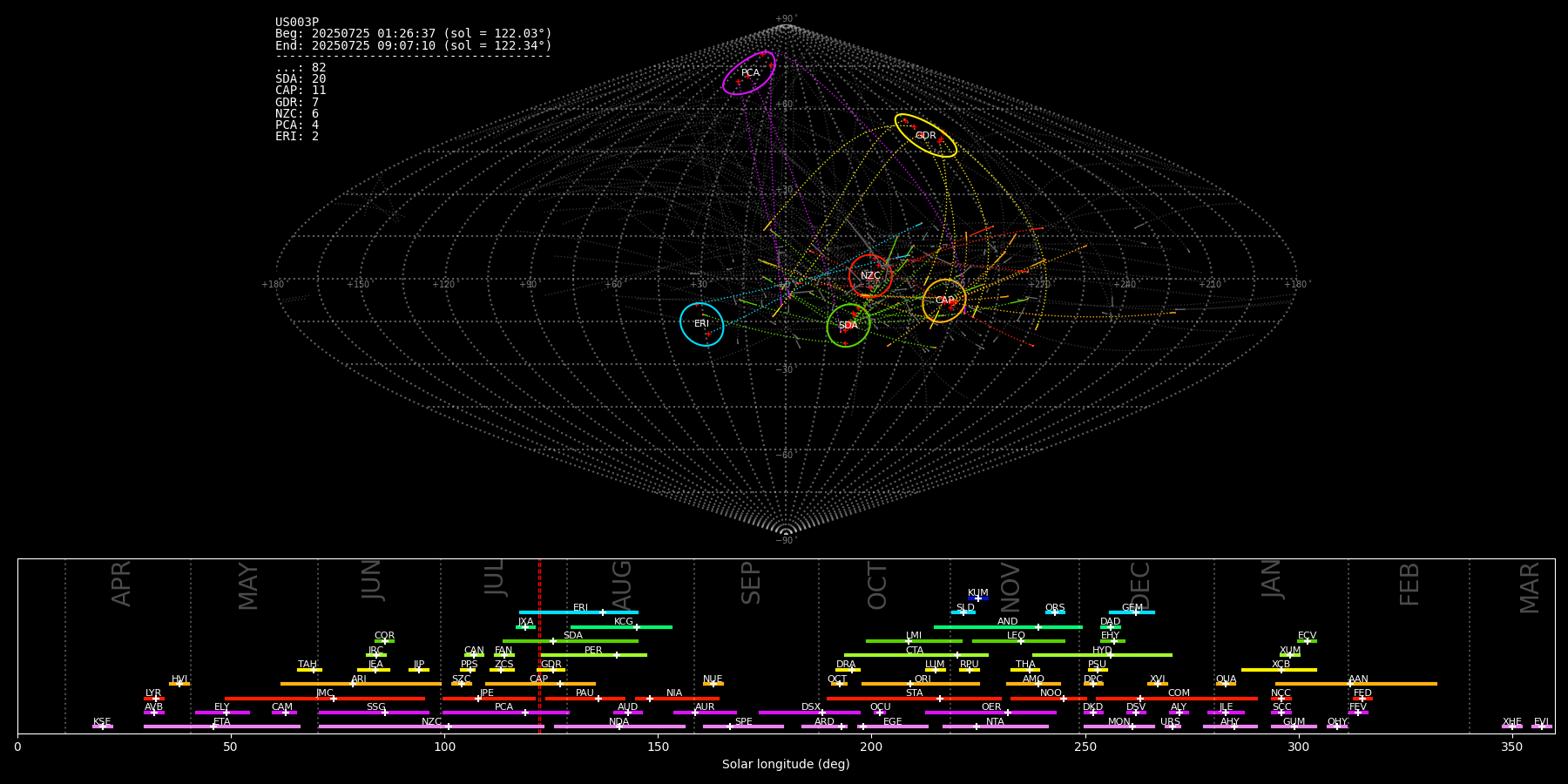
Task: Select the 'Beg: 20250725 01:26:37' line
Action: pyautogui.click(x=414, y=34)
